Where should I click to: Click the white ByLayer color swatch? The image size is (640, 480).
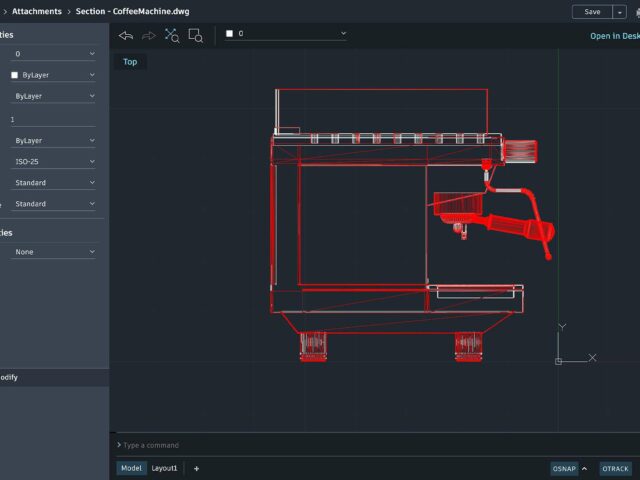(14, 75)
